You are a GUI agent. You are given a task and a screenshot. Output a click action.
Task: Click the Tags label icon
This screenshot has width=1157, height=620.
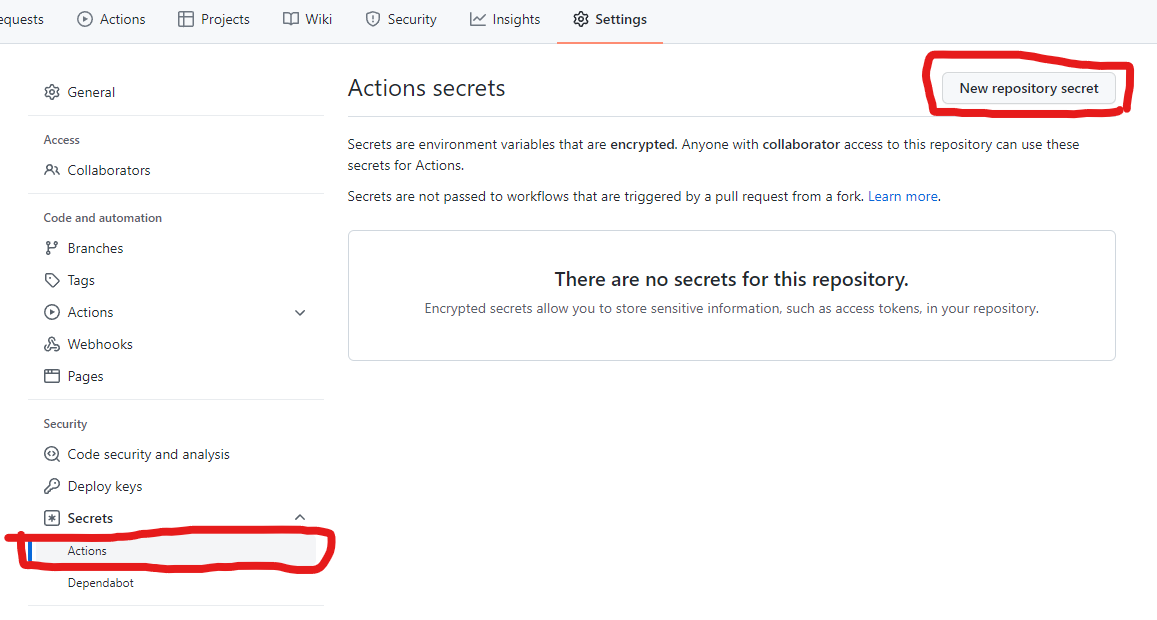pos(52,280)
